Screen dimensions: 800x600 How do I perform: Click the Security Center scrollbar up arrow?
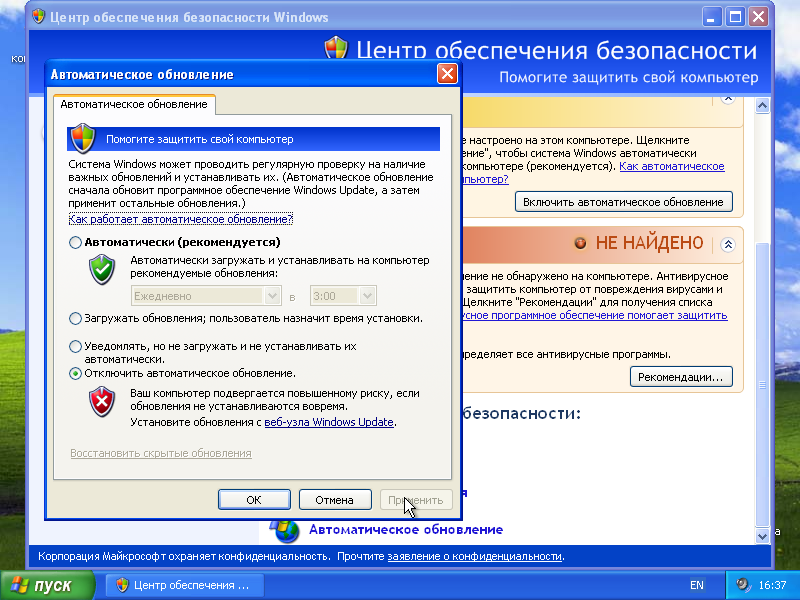(762, 106)
